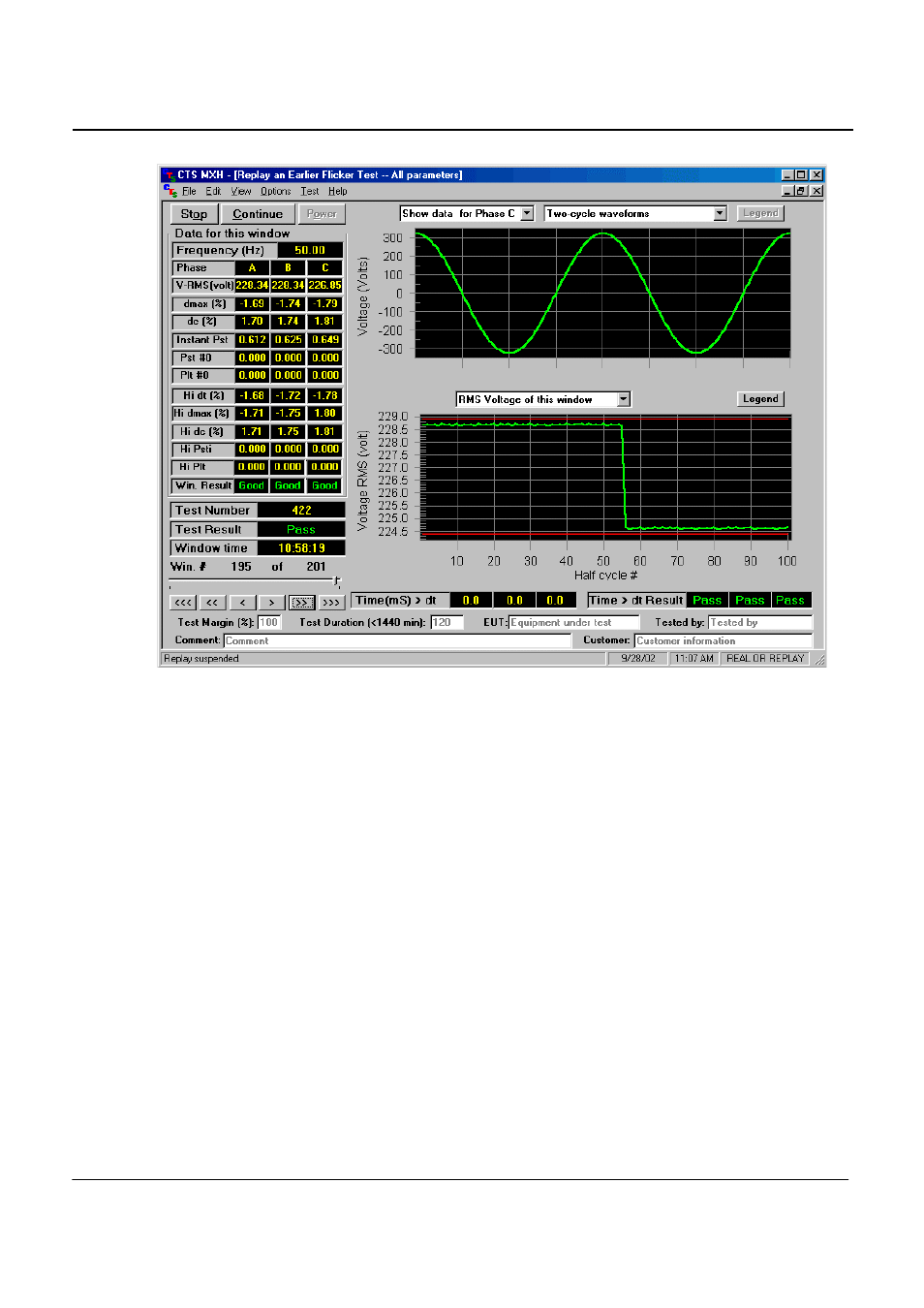Click the Stop button
924x1308 pixels.
[194, 214]
